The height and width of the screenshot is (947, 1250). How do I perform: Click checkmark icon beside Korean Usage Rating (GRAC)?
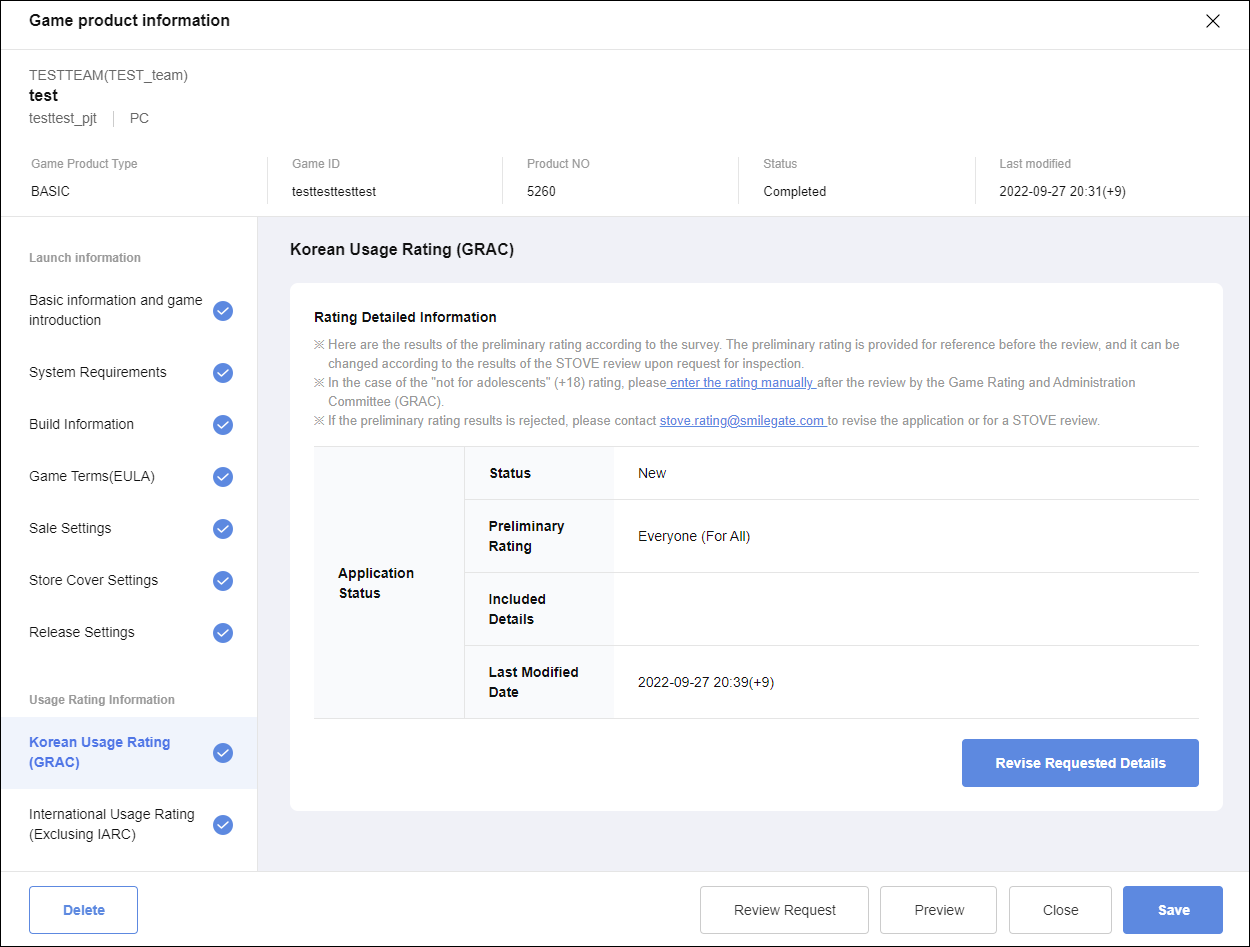tap(223, 753)
